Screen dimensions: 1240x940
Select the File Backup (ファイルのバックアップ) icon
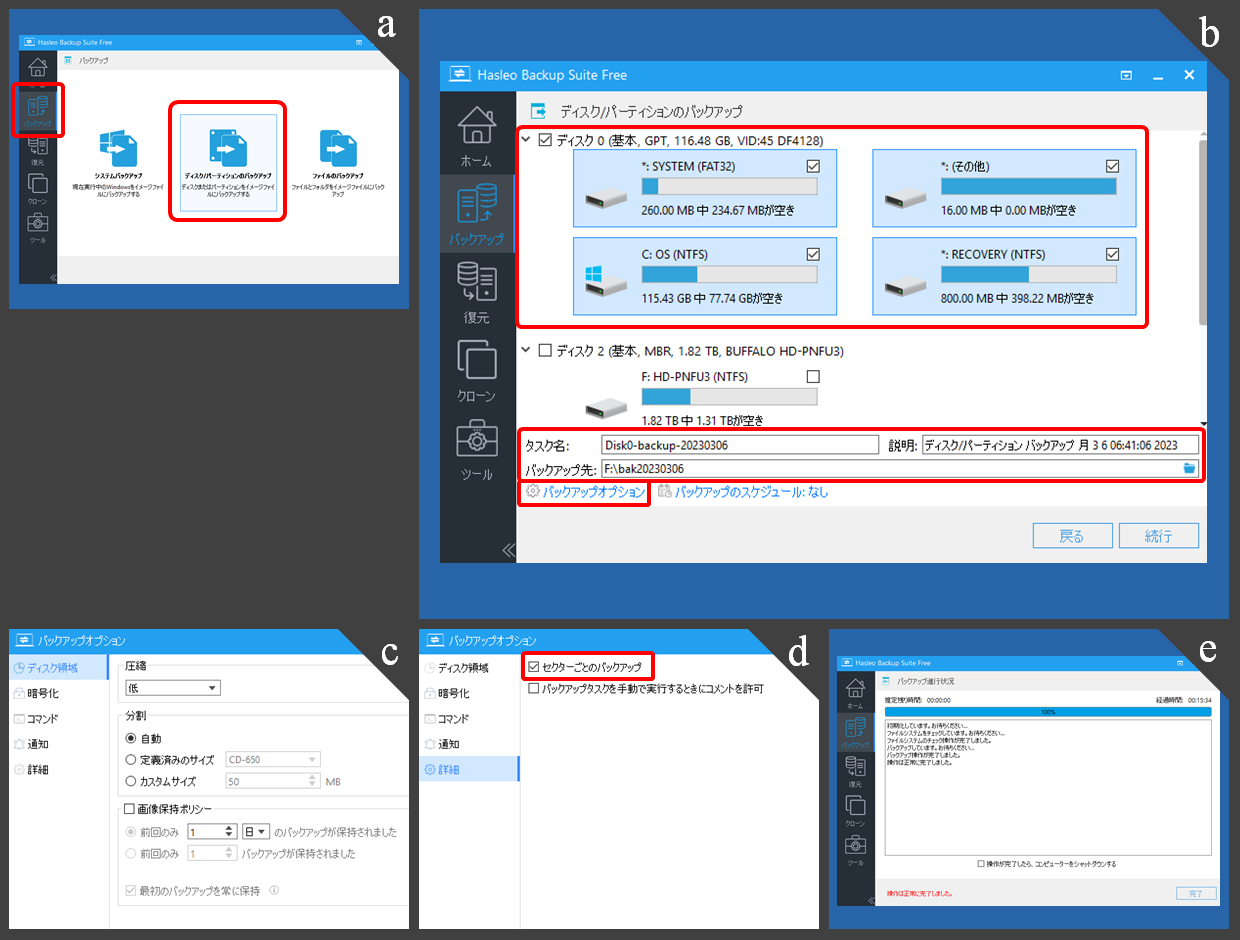pos(337,148)
